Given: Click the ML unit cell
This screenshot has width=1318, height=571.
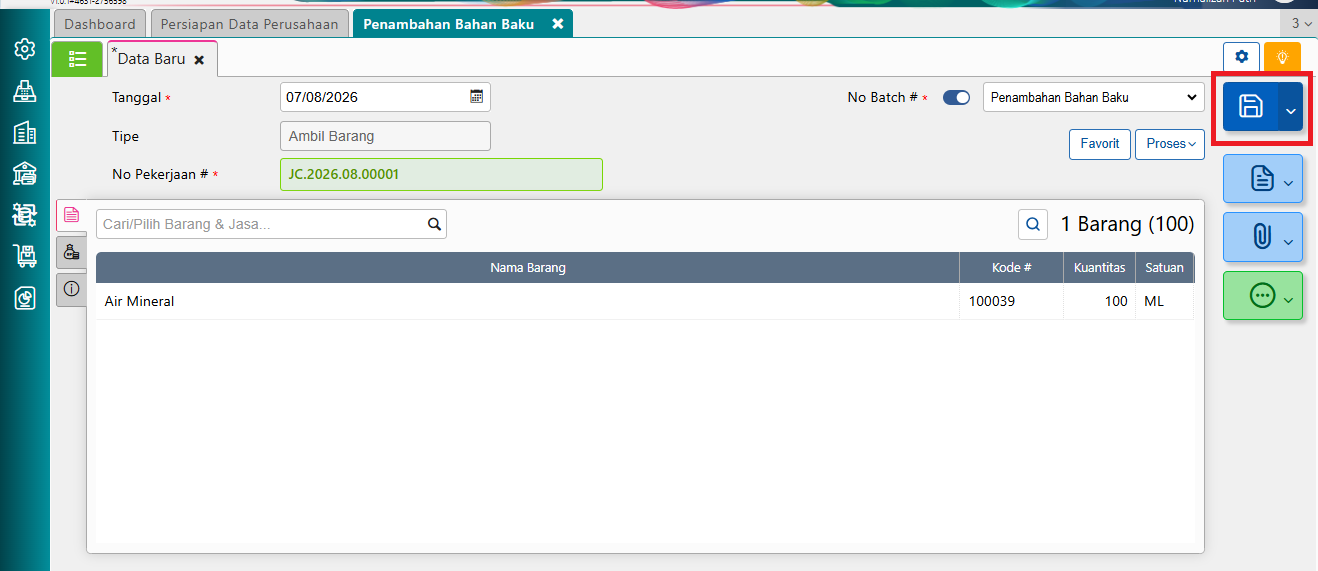Looking at the screenshot, I should [1165, 301].
